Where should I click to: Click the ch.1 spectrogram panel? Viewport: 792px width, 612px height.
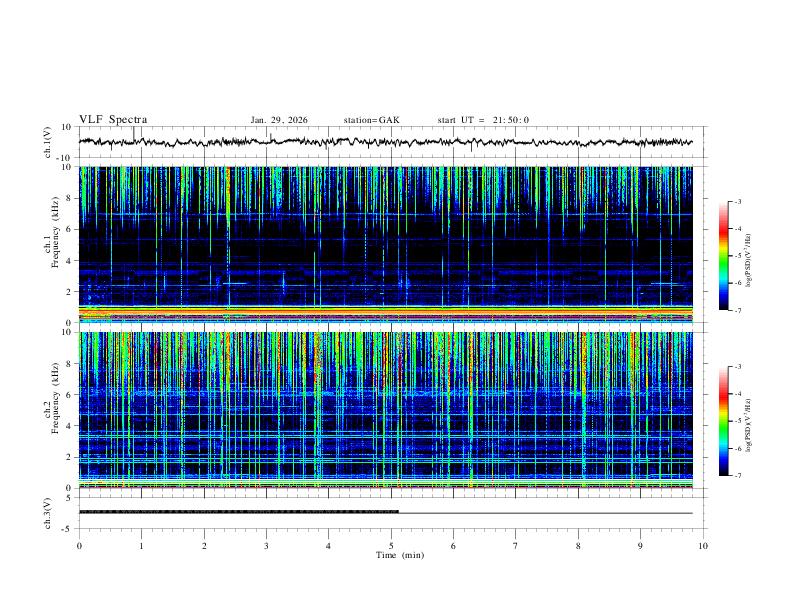click(386, 244)
